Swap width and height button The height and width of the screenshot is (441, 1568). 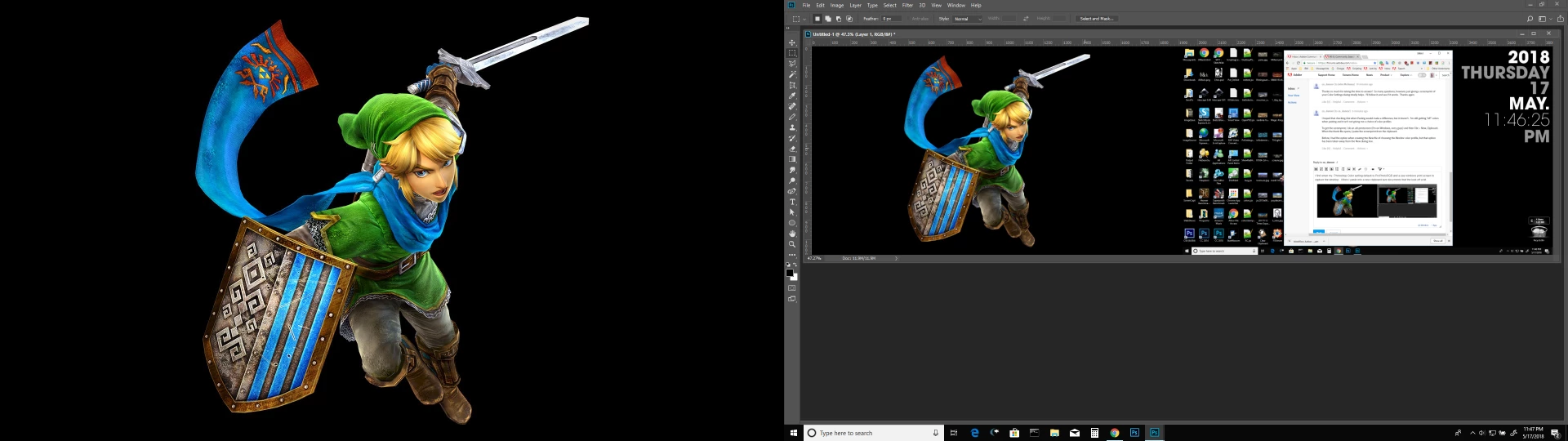1026,19
